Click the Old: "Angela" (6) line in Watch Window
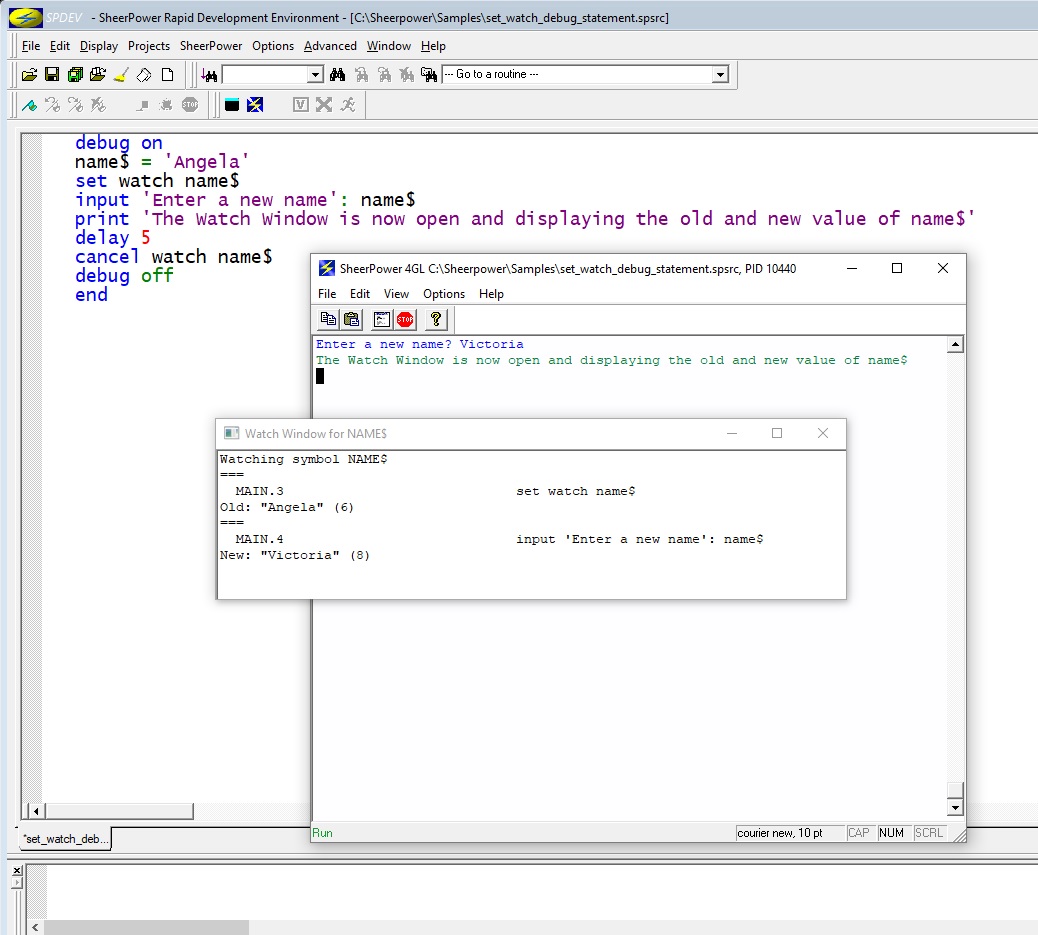 [287, 507]
